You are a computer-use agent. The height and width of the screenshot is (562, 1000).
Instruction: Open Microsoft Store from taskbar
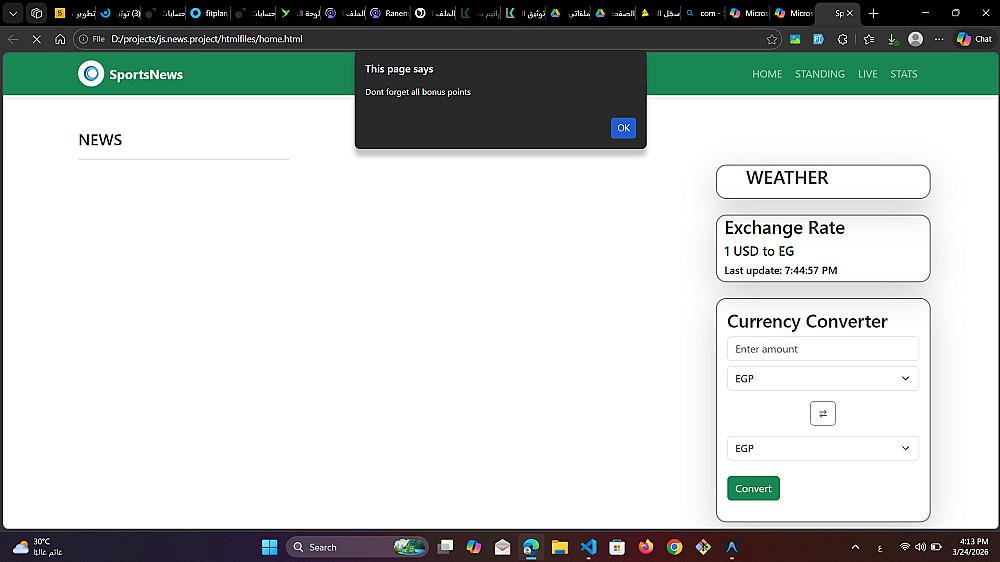[617, 547]
